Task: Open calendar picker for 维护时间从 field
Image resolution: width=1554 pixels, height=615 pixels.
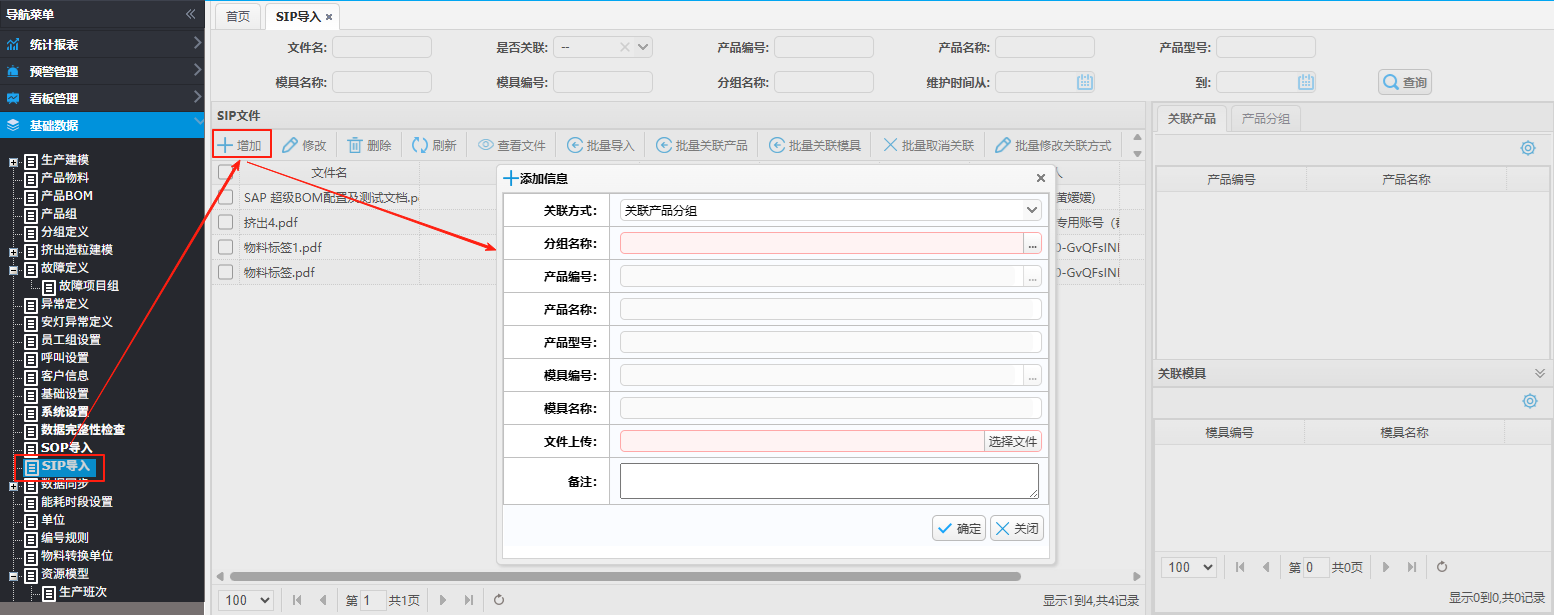Action: (1085, 82)
